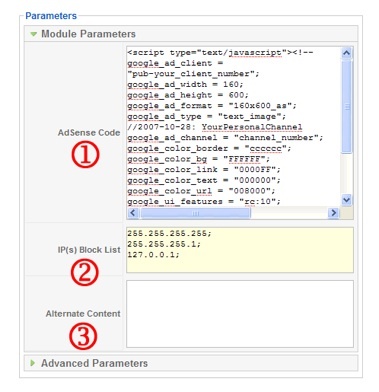Screen dimensions: 379x392
Task: Click the scroll right arrow of AdSense code box
Action: 333,213
